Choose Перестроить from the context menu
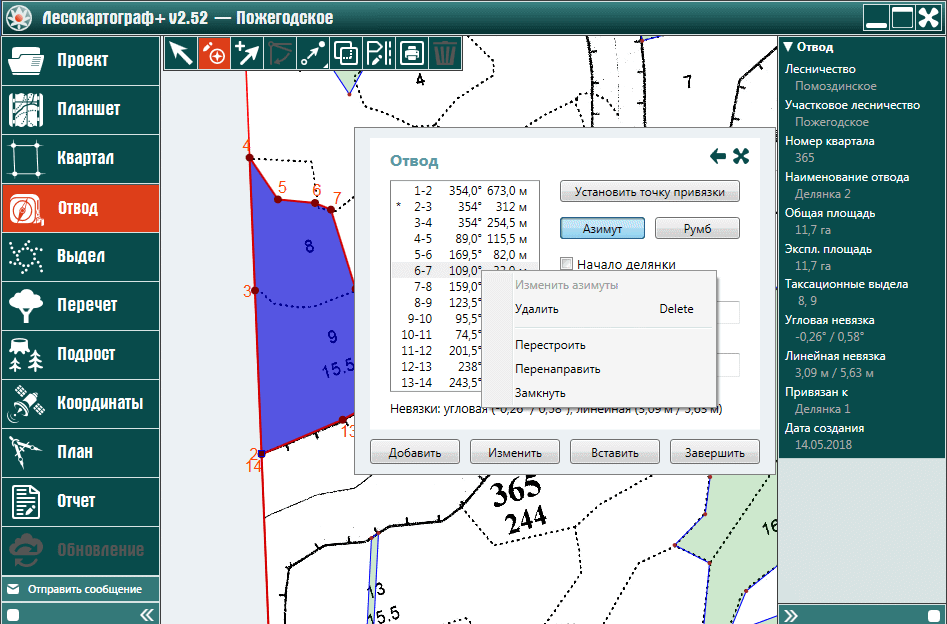The width and height of the screenshot is (947, 624). tap(550, 345)
